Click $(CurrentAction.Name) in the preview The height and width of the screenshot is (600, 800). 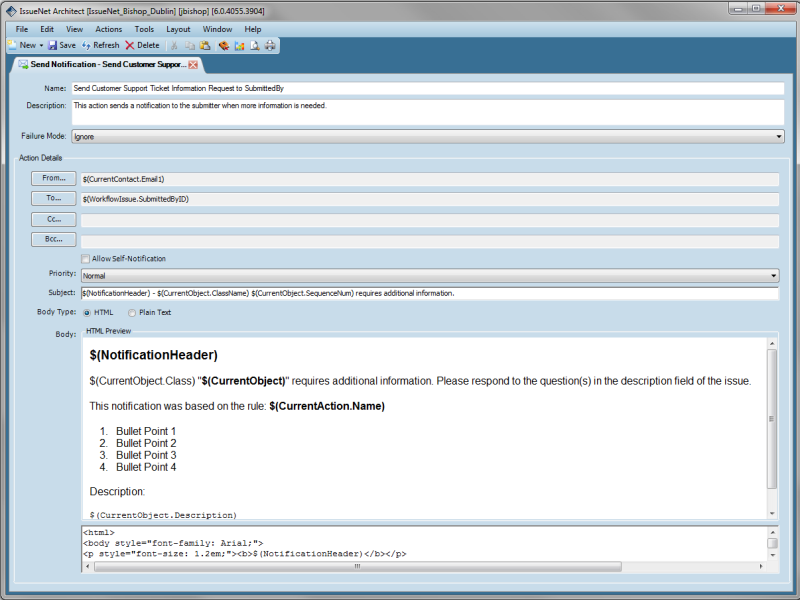point(327,406)
